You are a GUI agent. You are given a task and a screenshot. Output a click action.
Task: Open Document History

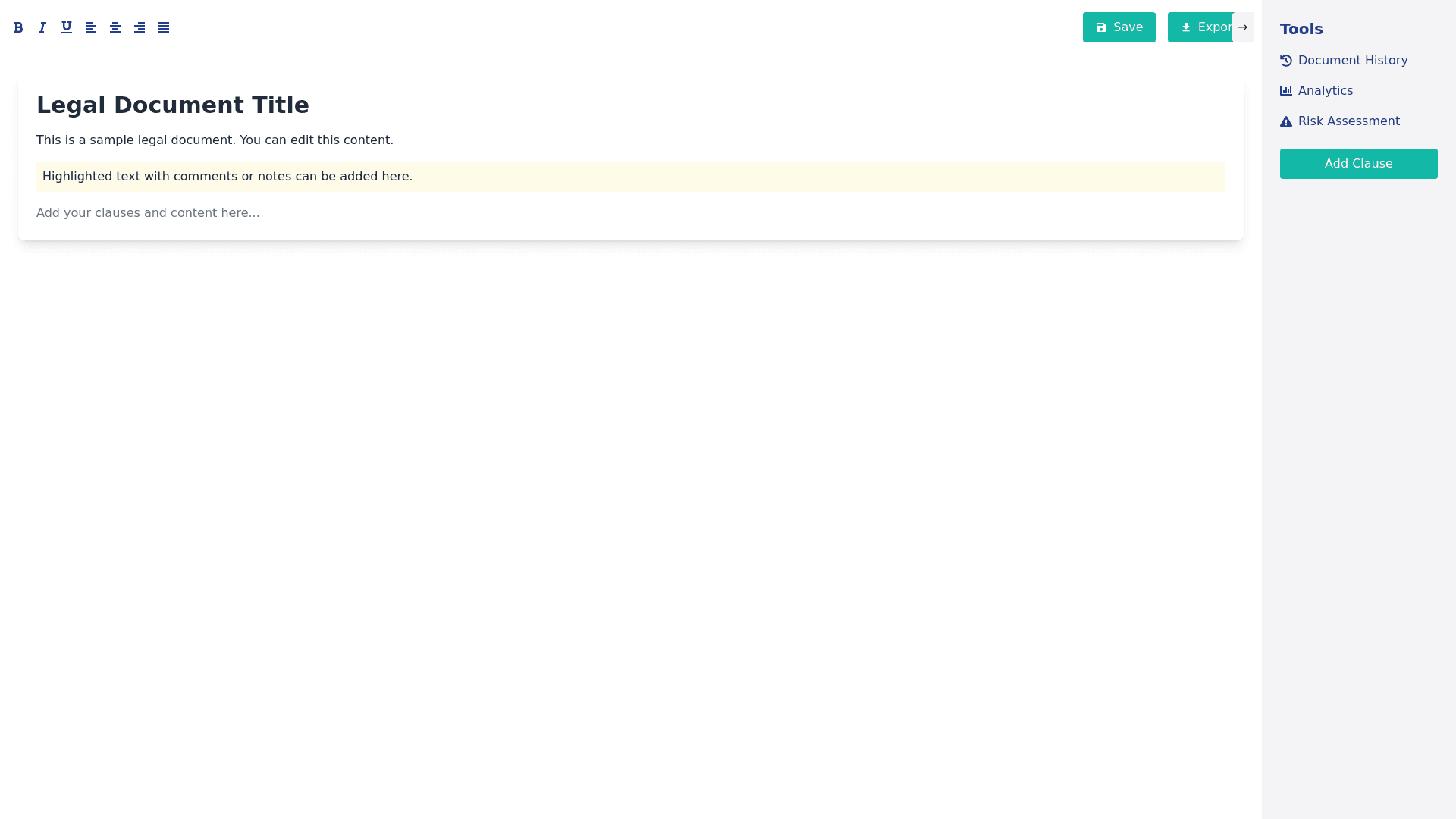(1352, 61)
